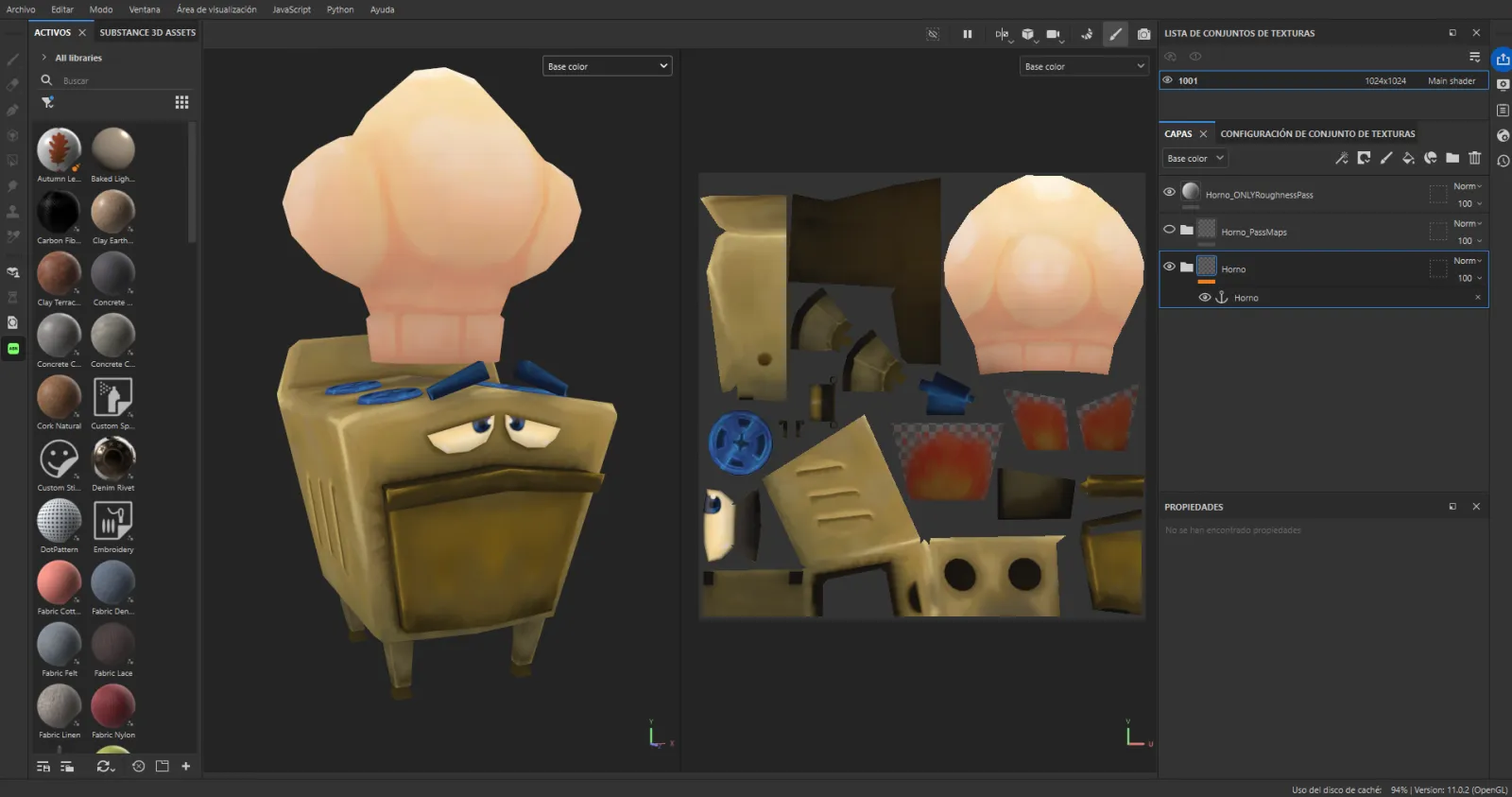Add a new asset with plus icon
1512x797 pixels.
coord(186,767)
